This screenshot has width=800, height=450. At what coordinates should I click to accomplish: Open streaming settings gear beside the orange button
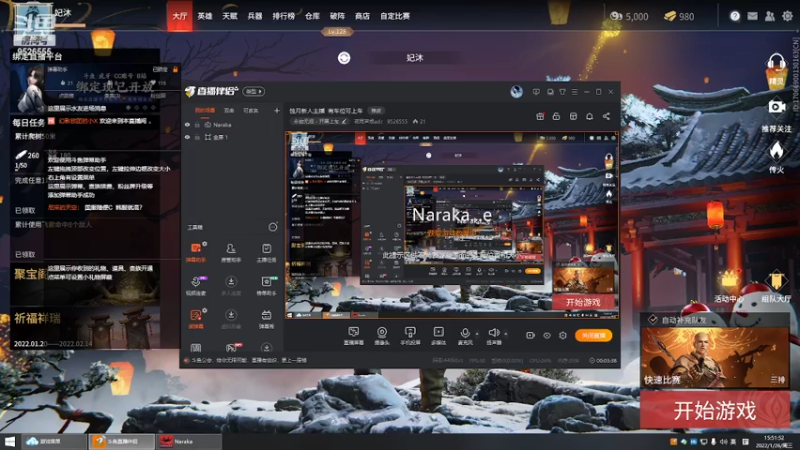point(563,335)
